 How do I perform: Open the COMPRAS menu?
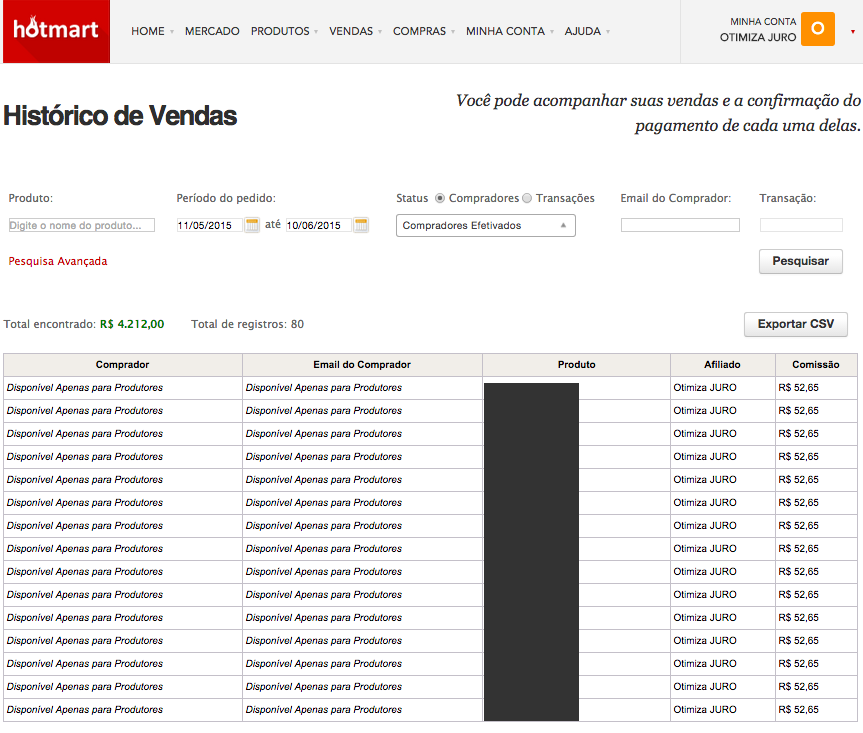tap(424, 31)
